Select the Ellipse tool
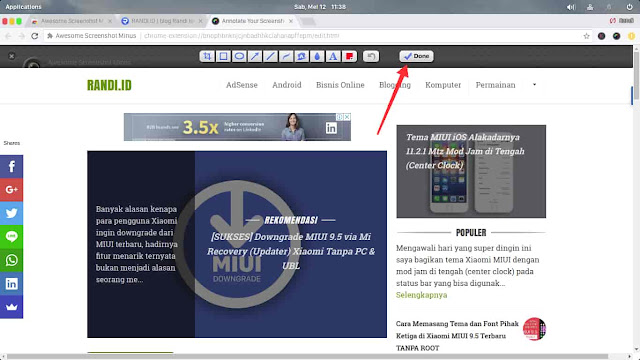 click(239, 56)
